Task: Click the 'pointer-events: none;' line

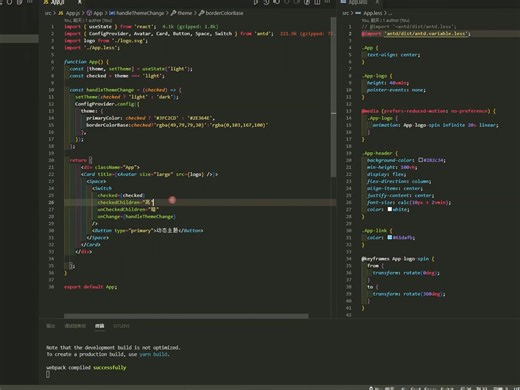Action: click(x=396, y=90)
